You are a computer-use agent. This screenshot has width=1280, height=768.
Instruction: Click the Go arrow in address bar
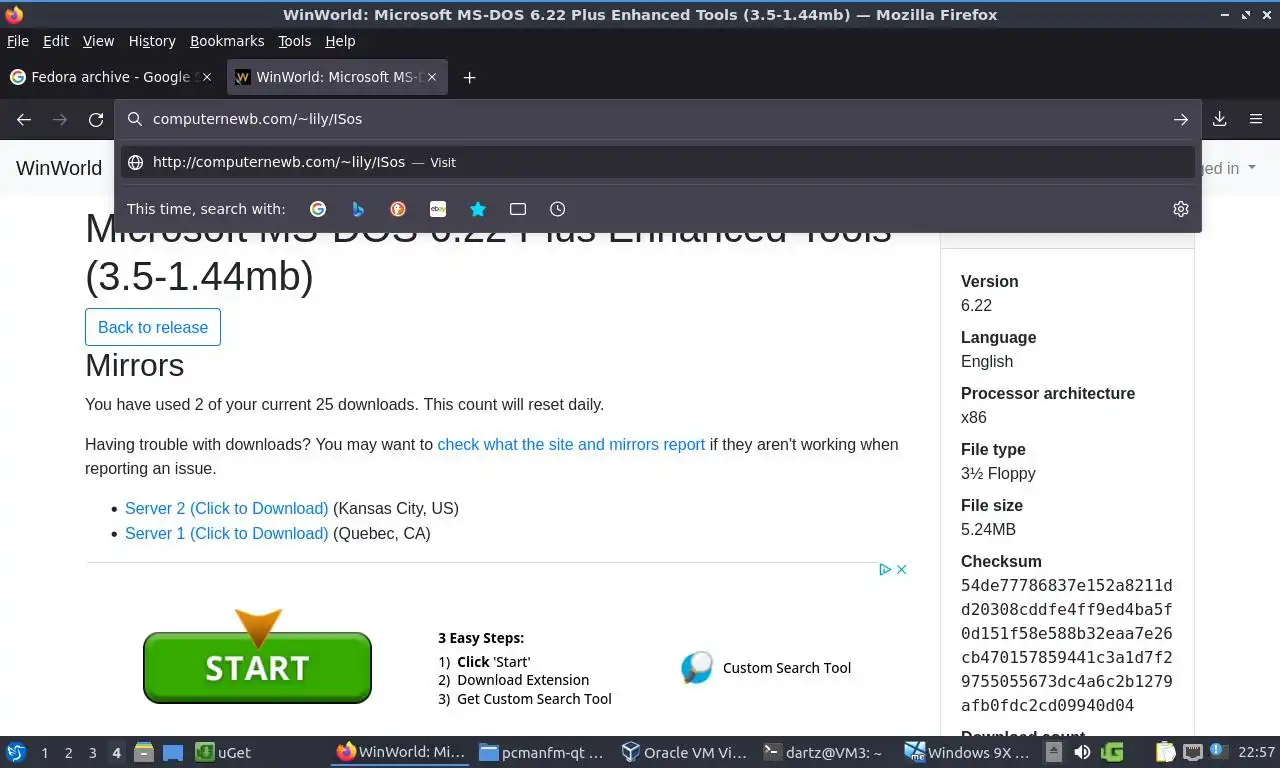pyautogui.click(x=1181, y=119)
